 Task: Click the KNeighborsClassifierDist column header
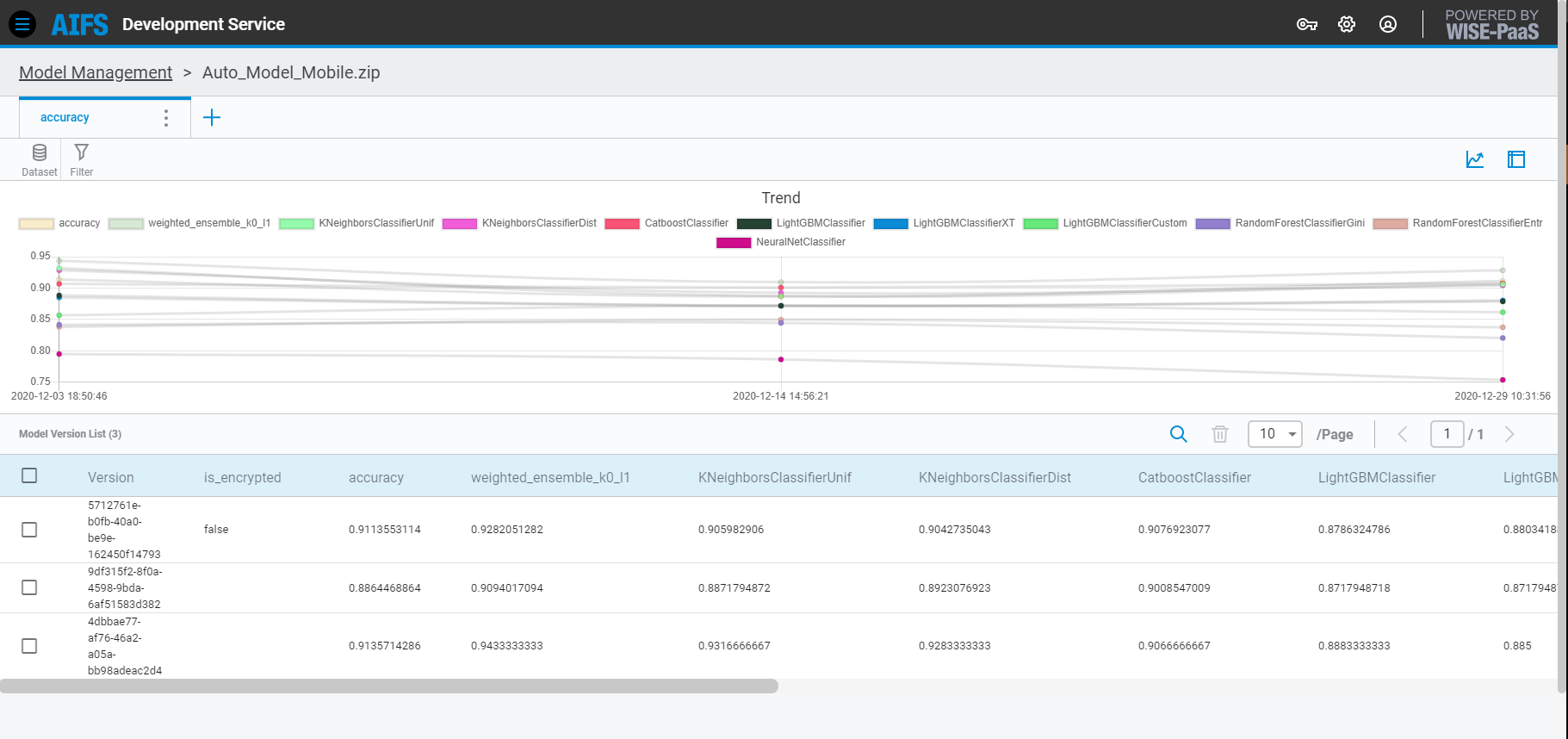coord(995,477)
